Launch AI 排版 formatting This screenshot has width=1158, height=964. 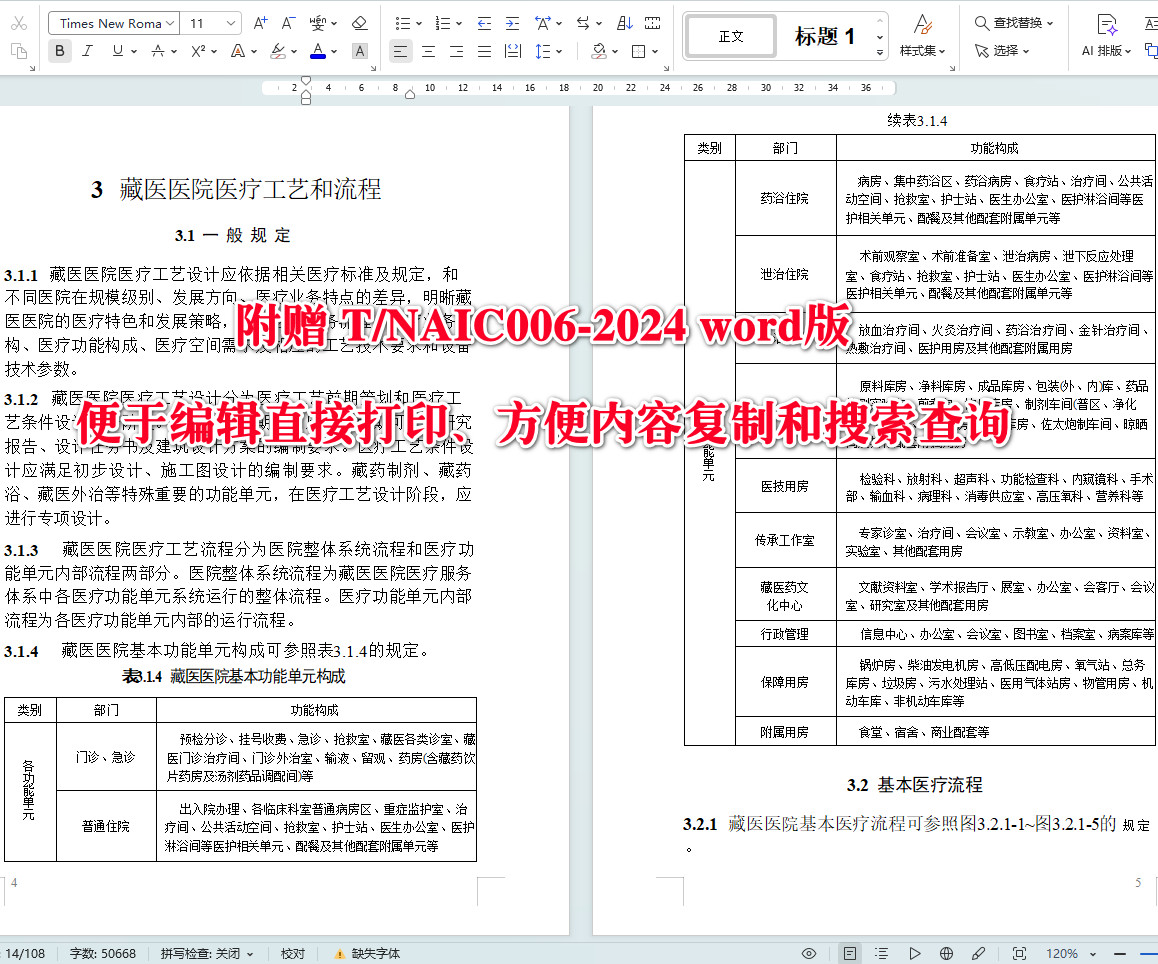[1103, 35]
